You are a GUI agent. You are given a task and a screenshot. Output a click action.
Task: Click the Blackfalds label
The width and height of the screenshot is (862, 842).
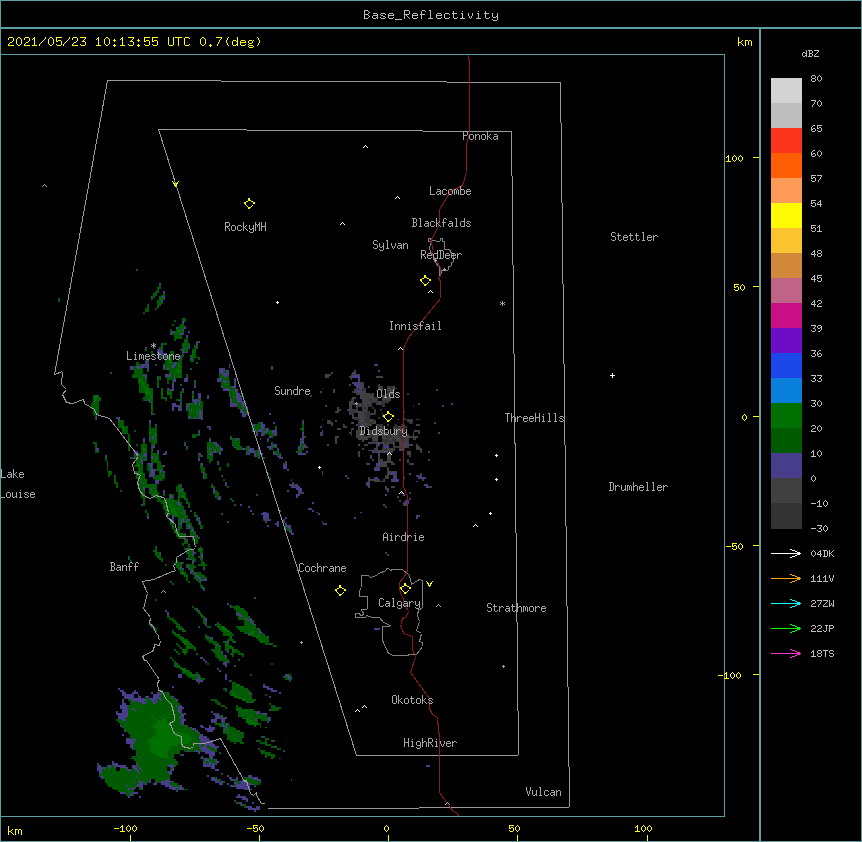441,223
